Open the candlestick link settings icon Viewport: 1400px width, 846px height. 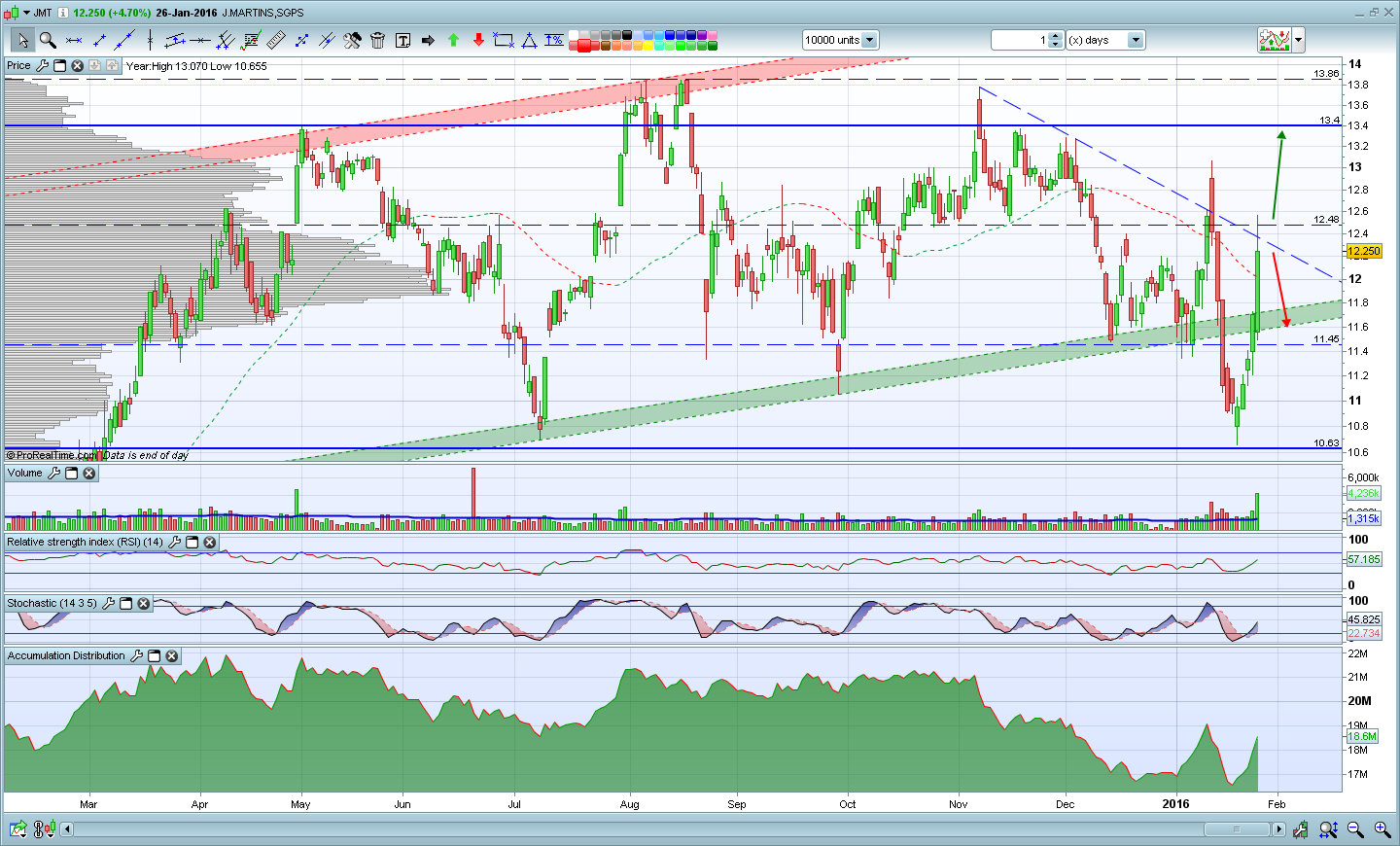pyautogui.click(x=44, y=829)
